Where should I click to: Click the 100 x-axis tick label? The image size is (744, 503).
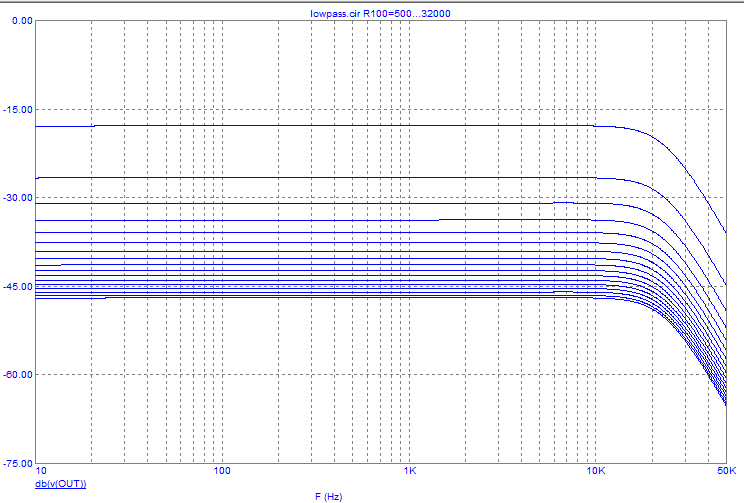[222, 472]
